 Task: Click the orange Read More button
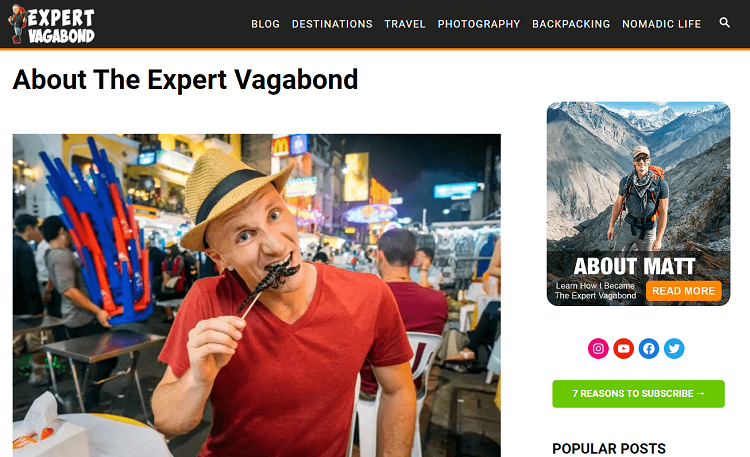[684, 291]
